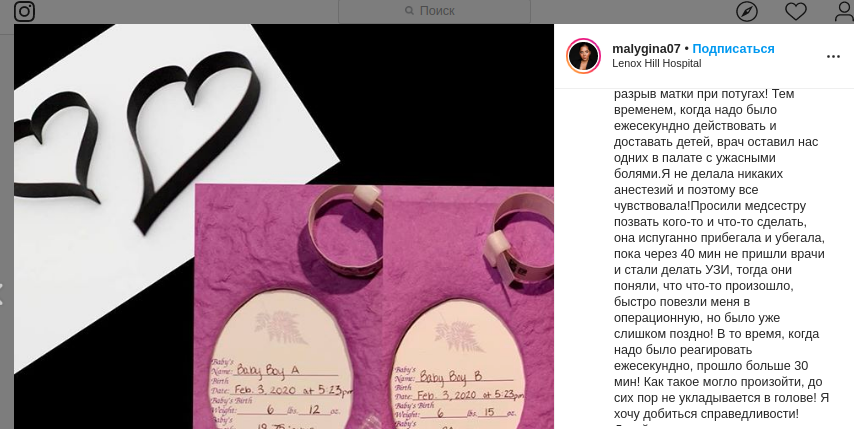854x429 pixels.
Task: Click the small black paper heart
Action: [56, 147]
